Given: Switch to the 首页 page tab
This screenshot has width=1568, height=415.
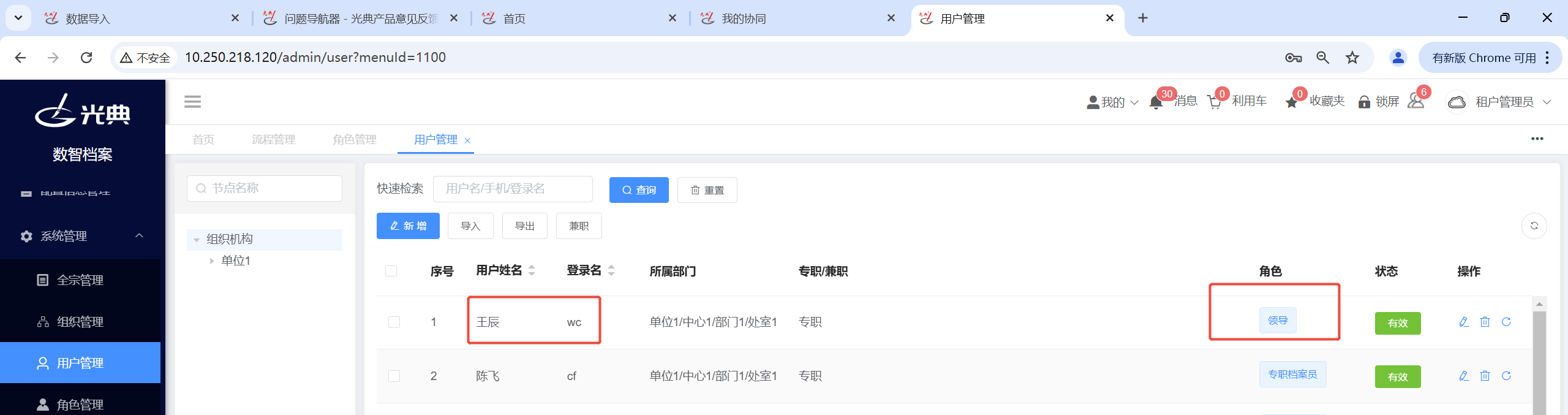Looking at the screenshot, I should [x=203, y=140].
